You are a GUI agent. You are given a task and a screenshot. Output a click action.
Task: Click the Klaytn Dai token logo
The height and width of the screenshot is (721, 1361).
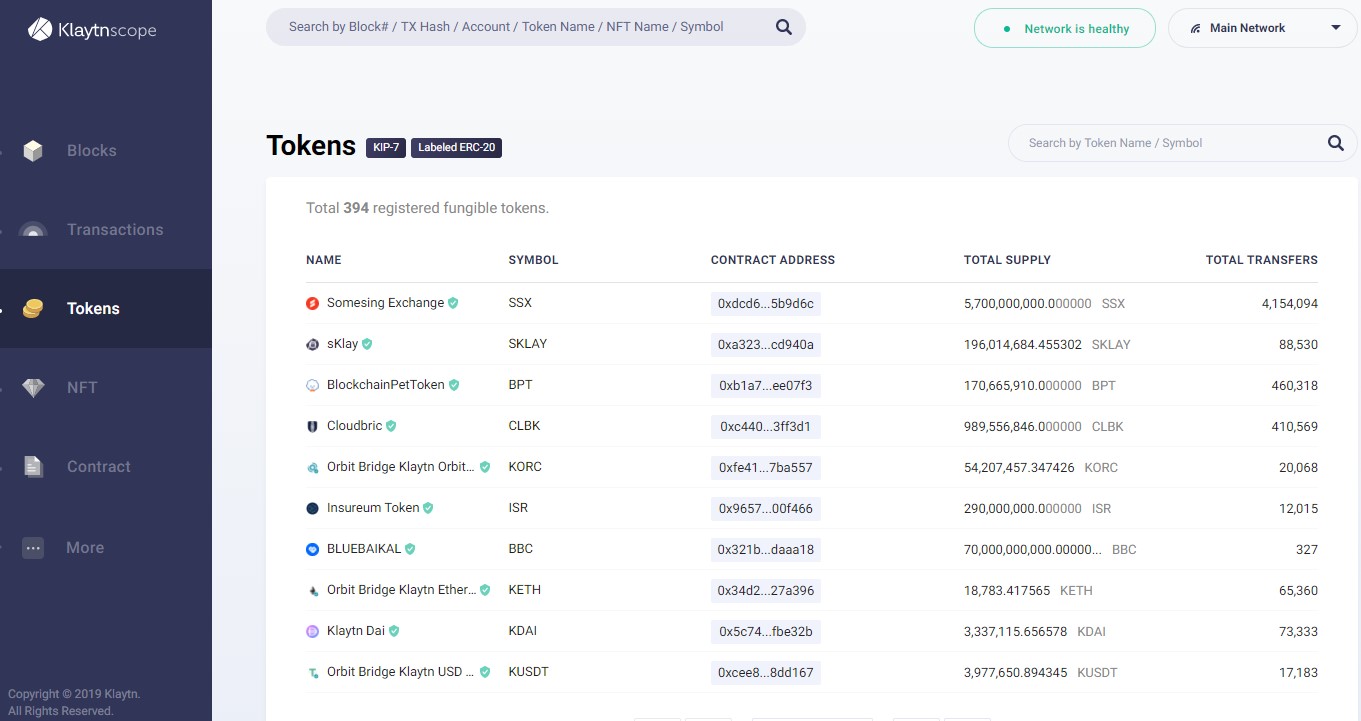click(313, 631)
